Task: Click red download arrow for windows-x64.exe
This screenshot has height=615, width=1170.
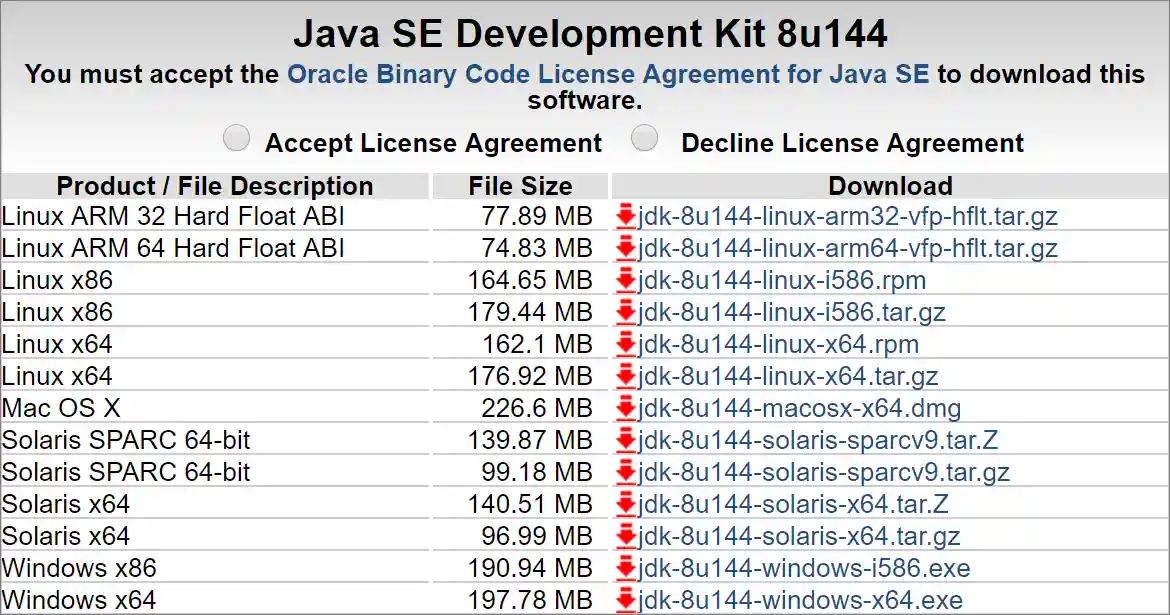Action: (x=626, y=600)
